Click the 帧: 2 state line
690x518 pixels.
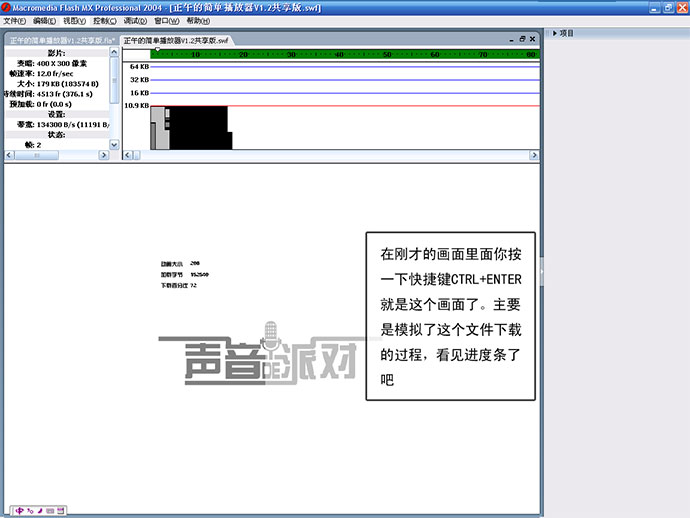33,145
